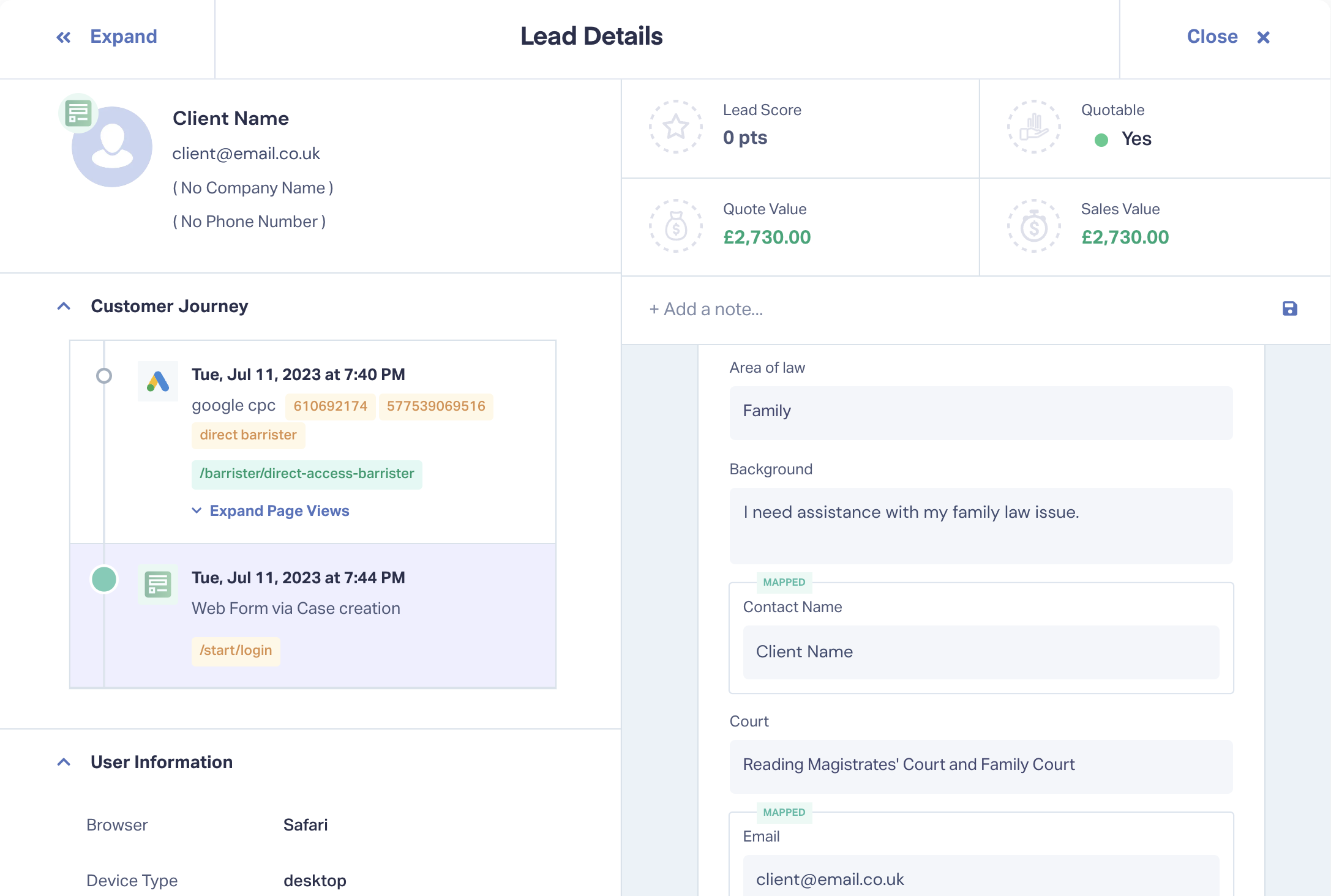Image resolution: width=1331 pixels, height=896 pixels.
Task: Collapse the User Information section
Action: point(64,762)
